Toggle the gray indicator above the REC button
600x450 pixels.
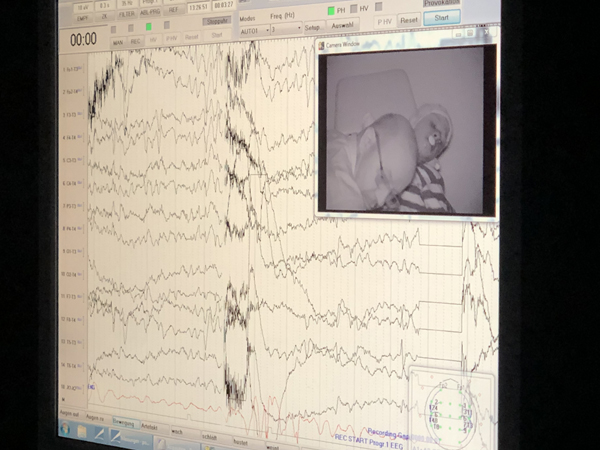(x=131, y=28)
